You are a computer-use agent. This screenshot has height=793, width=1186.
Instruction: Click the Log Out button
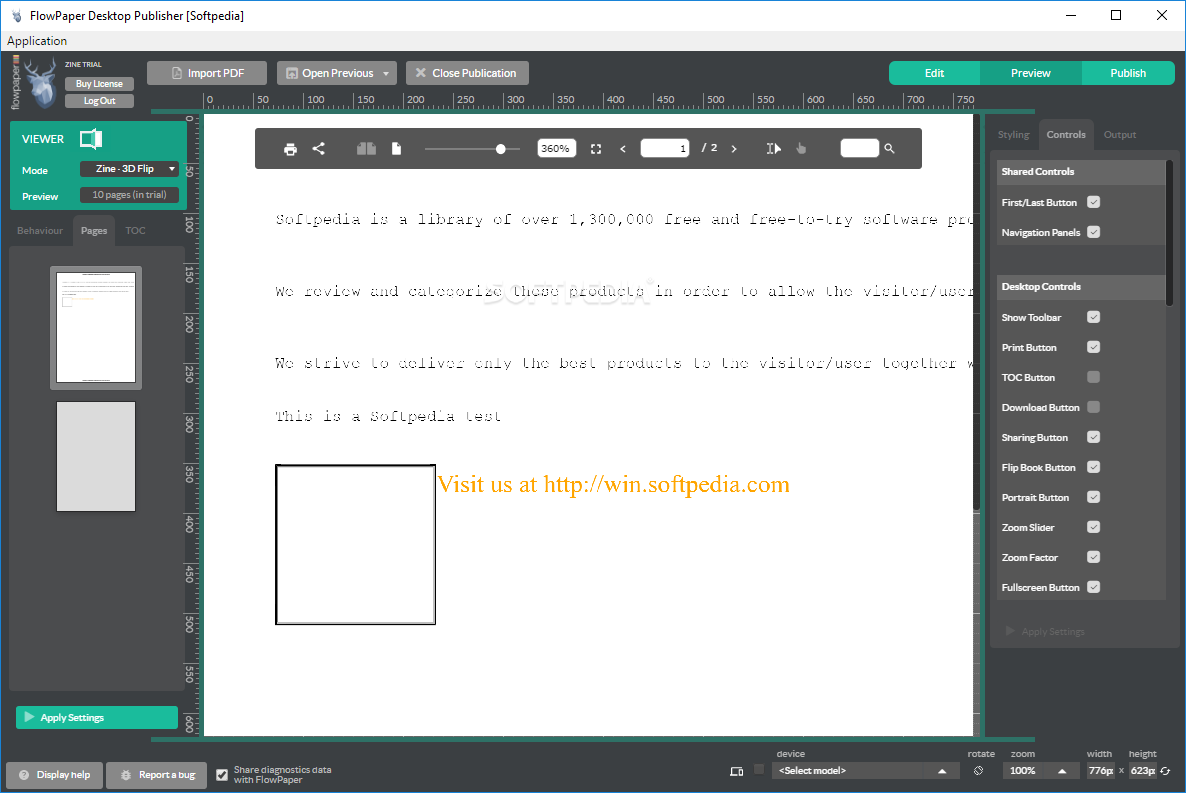pyautogui.click(x=99, y=101)
